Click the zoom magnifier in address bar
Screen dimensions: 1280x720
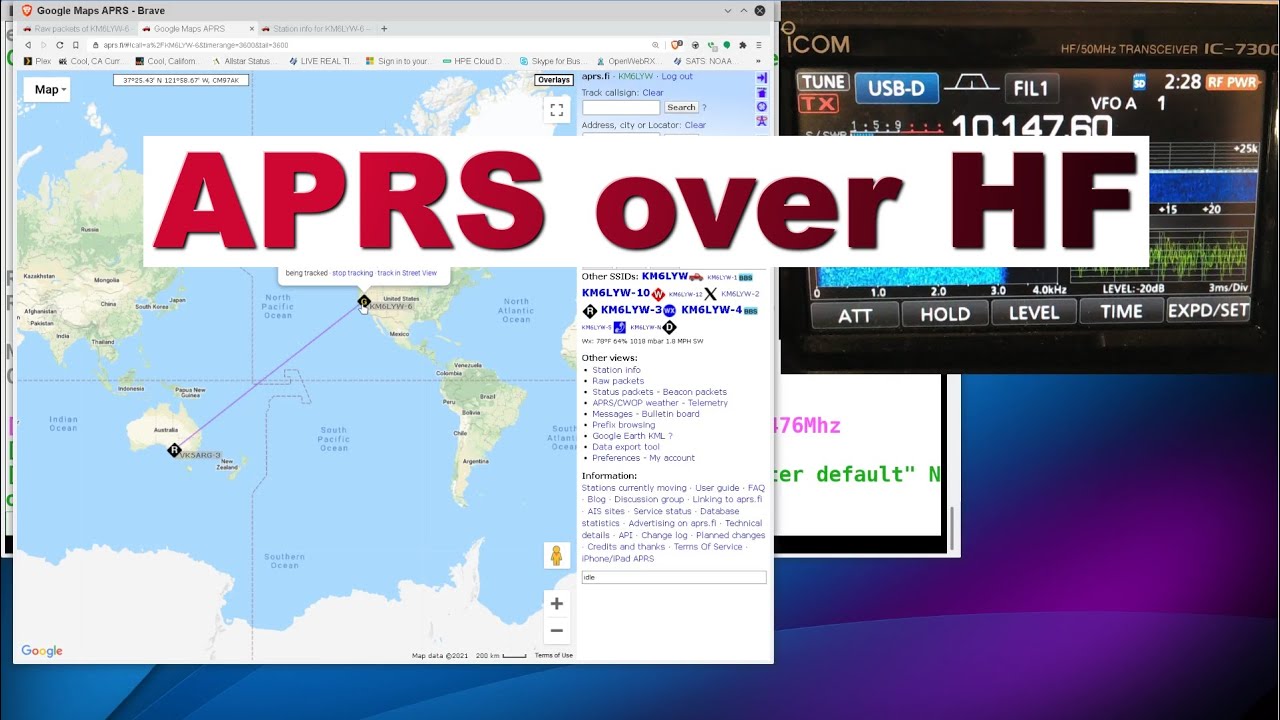656,45
